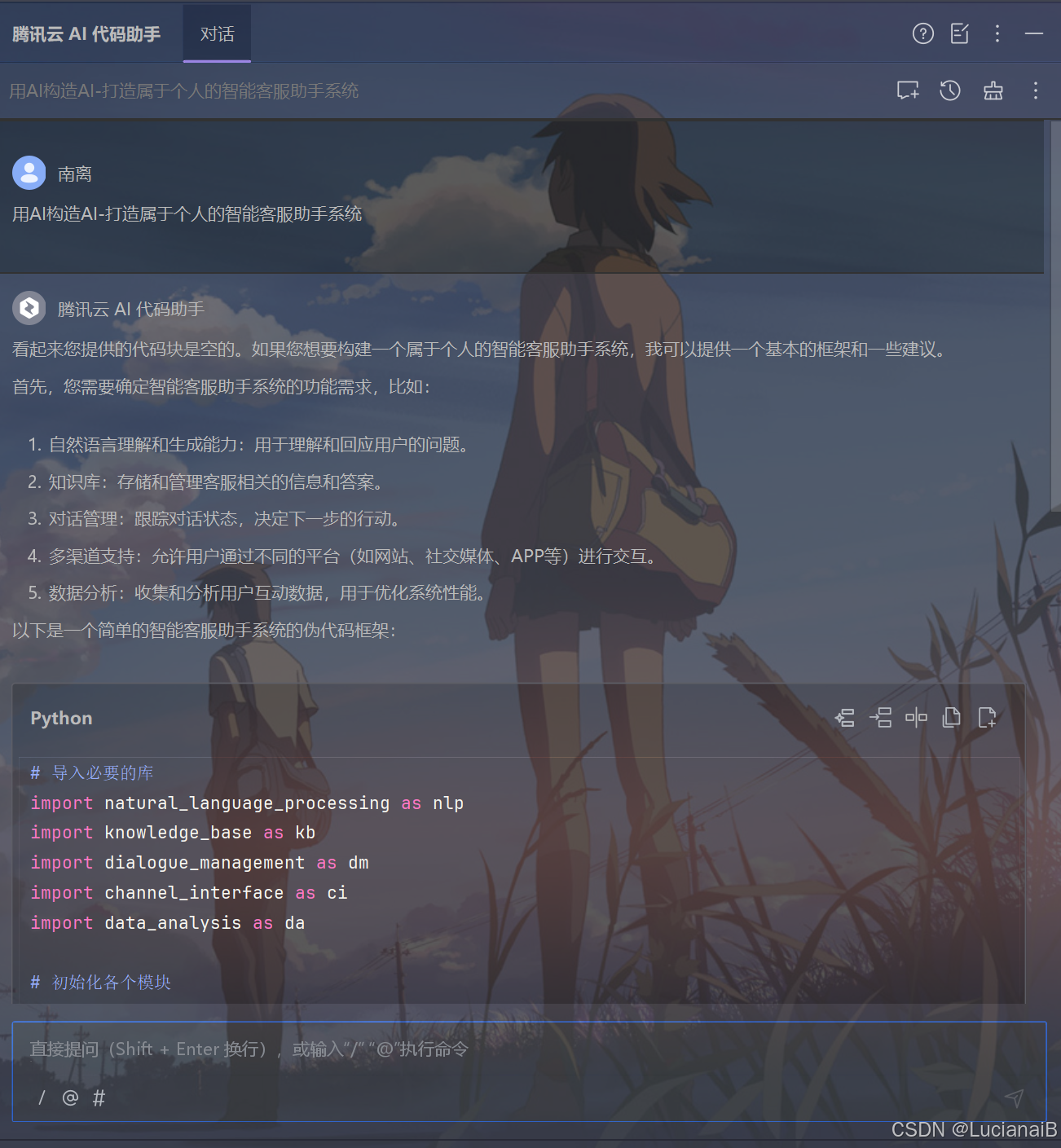This screenshot has width=1061, height=1148.
Task: Copy the Python code block
Action: click(951, 718)
